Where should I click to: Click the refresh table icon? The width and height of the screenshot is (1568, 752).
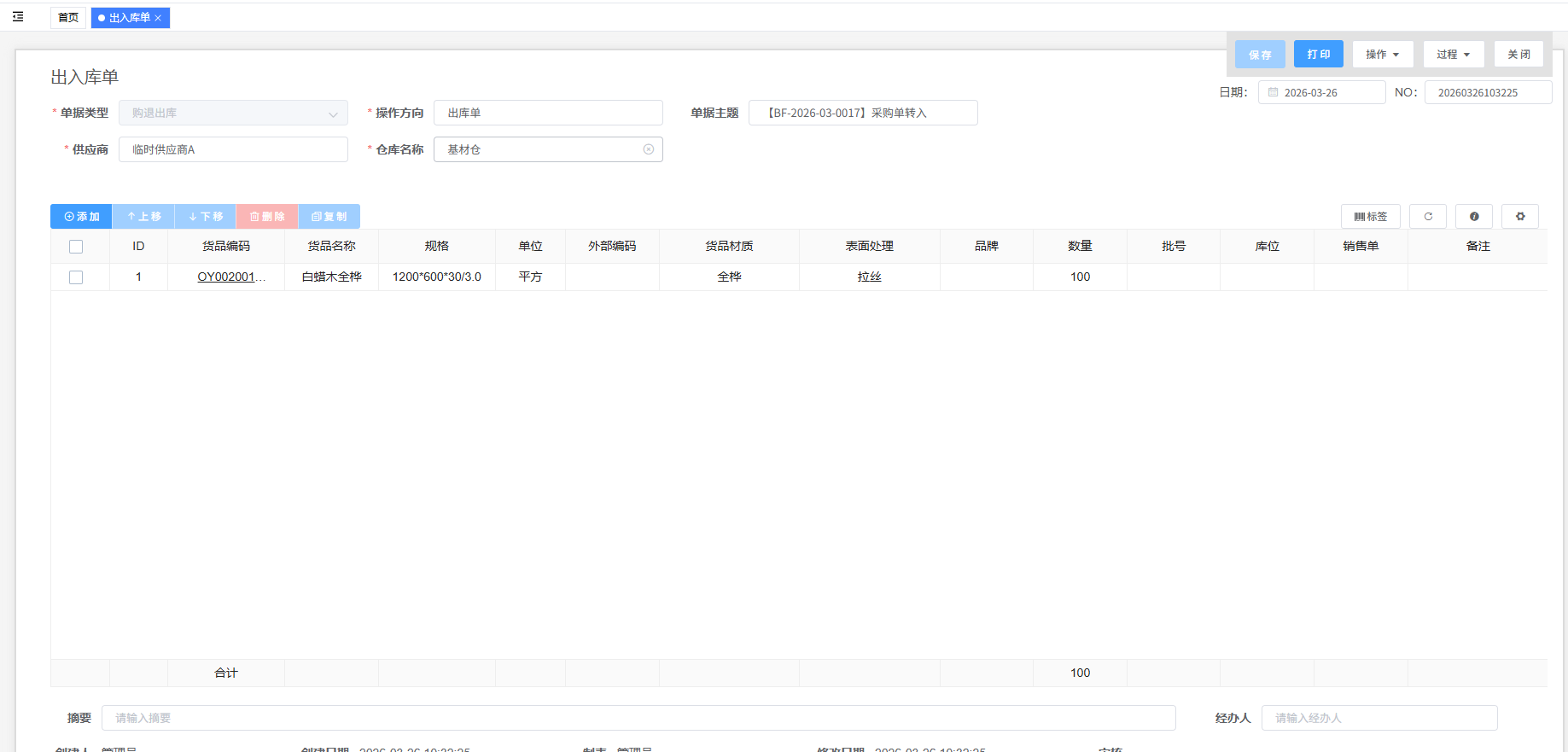coord(1427,217)
